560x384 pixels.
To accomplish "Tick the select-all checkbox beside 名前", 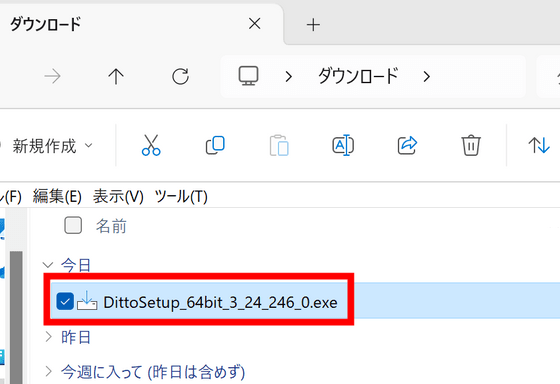I will click(73, 225).
